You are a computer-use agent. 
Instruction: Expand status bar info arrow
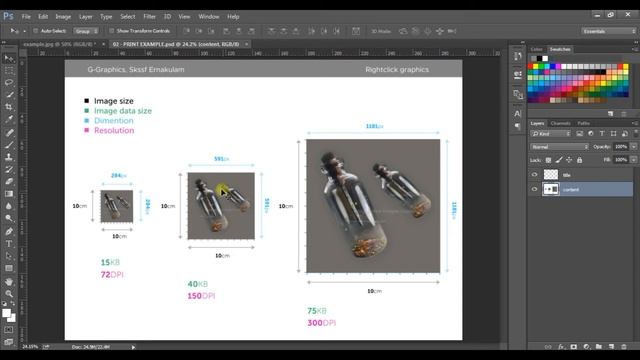coord(133,347)
